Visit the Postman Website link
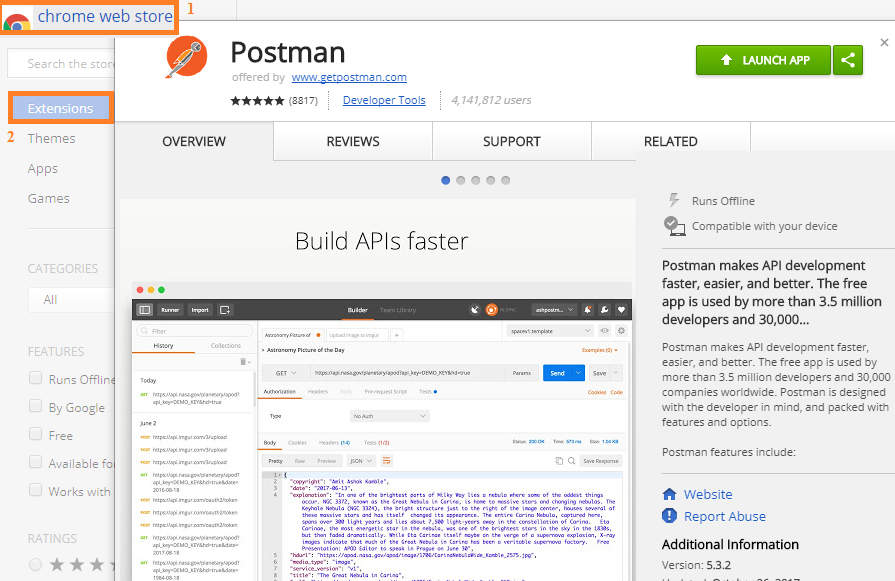This screenshot has width=895, height=581. tap(708, 494)
